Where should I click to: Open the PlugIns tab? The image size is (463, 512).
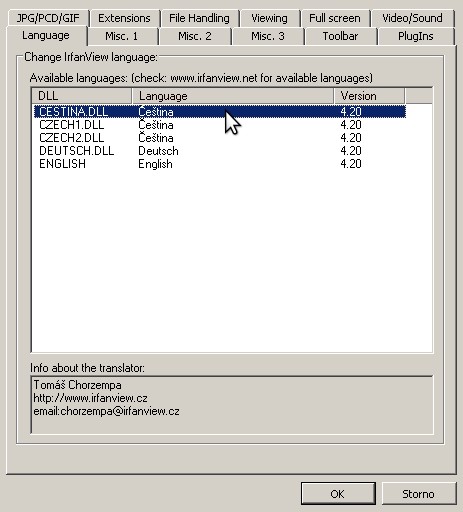click(x=416, y=36)
